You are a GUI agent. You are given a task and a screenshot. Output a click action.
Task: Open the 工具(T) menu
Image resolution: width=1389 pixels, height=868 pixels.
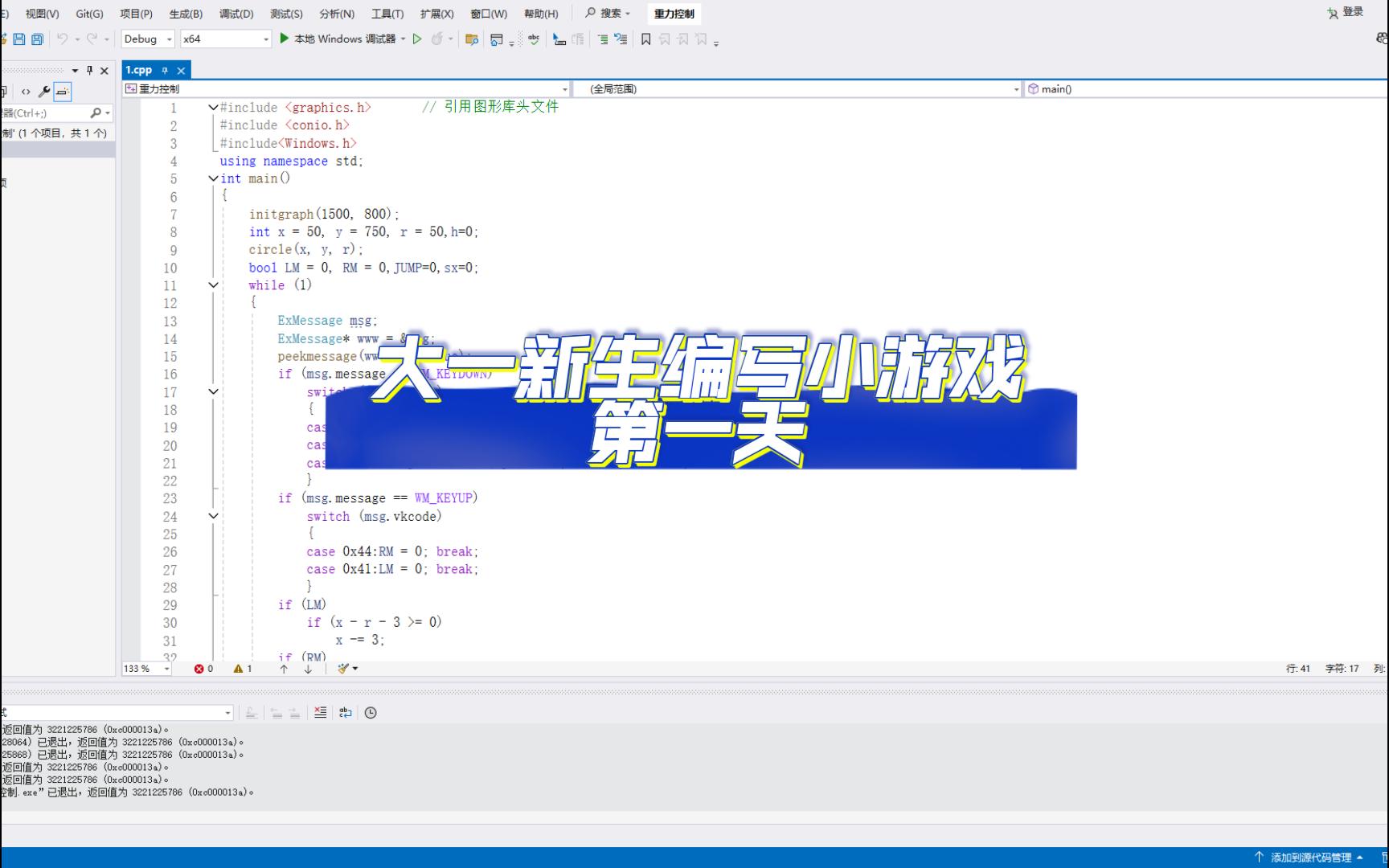387,14
